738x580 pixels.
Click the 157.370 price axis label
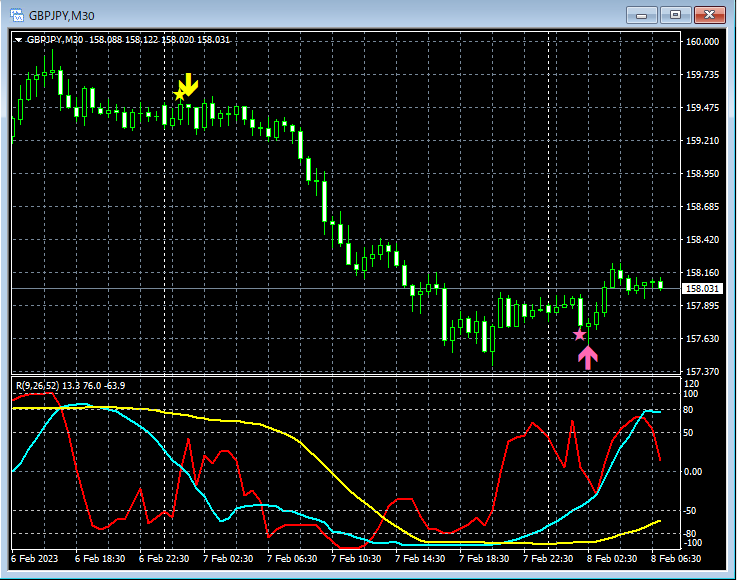(703, 371)
